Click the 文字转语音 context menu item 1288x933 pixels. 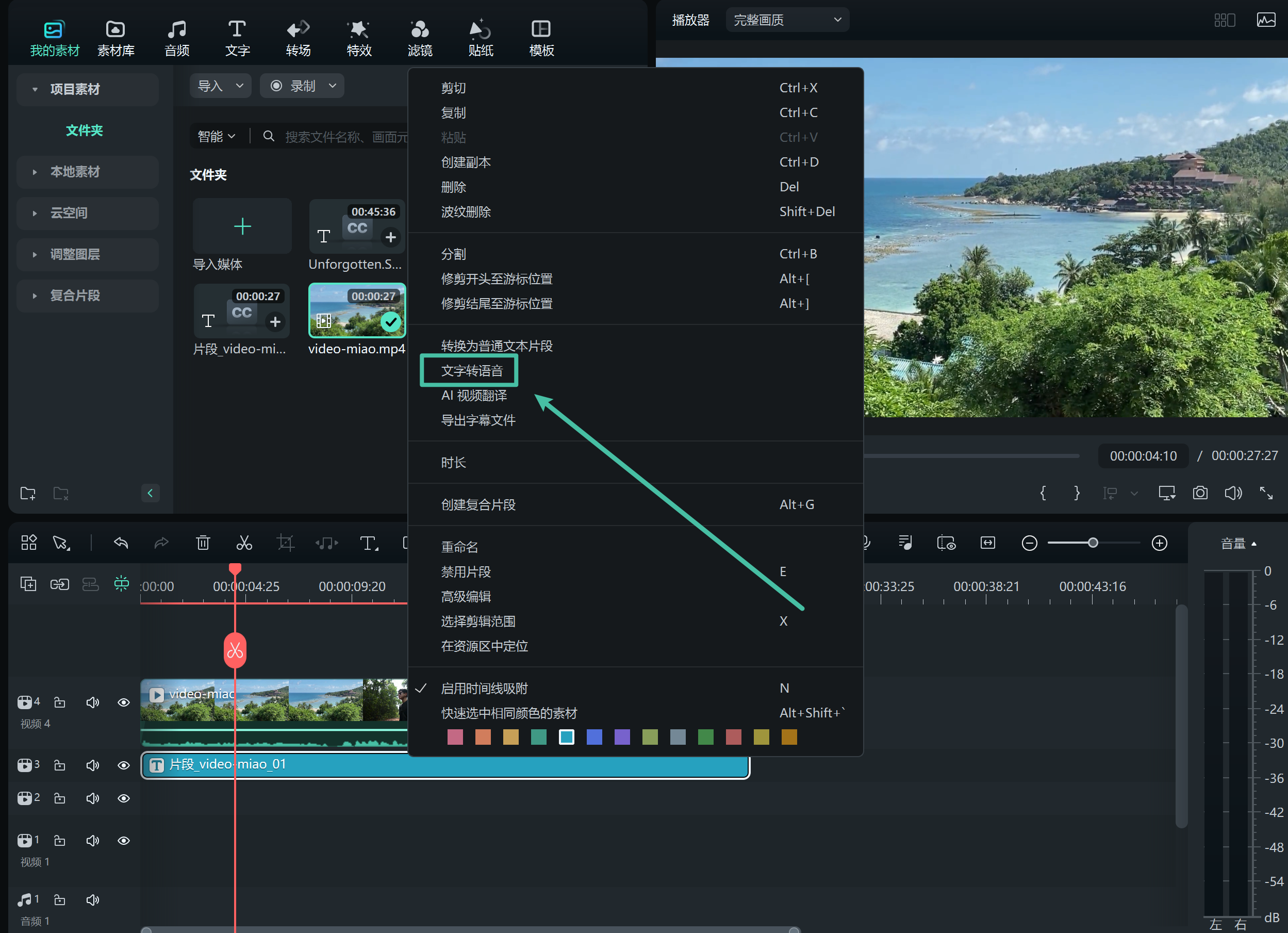click(471, 370)
